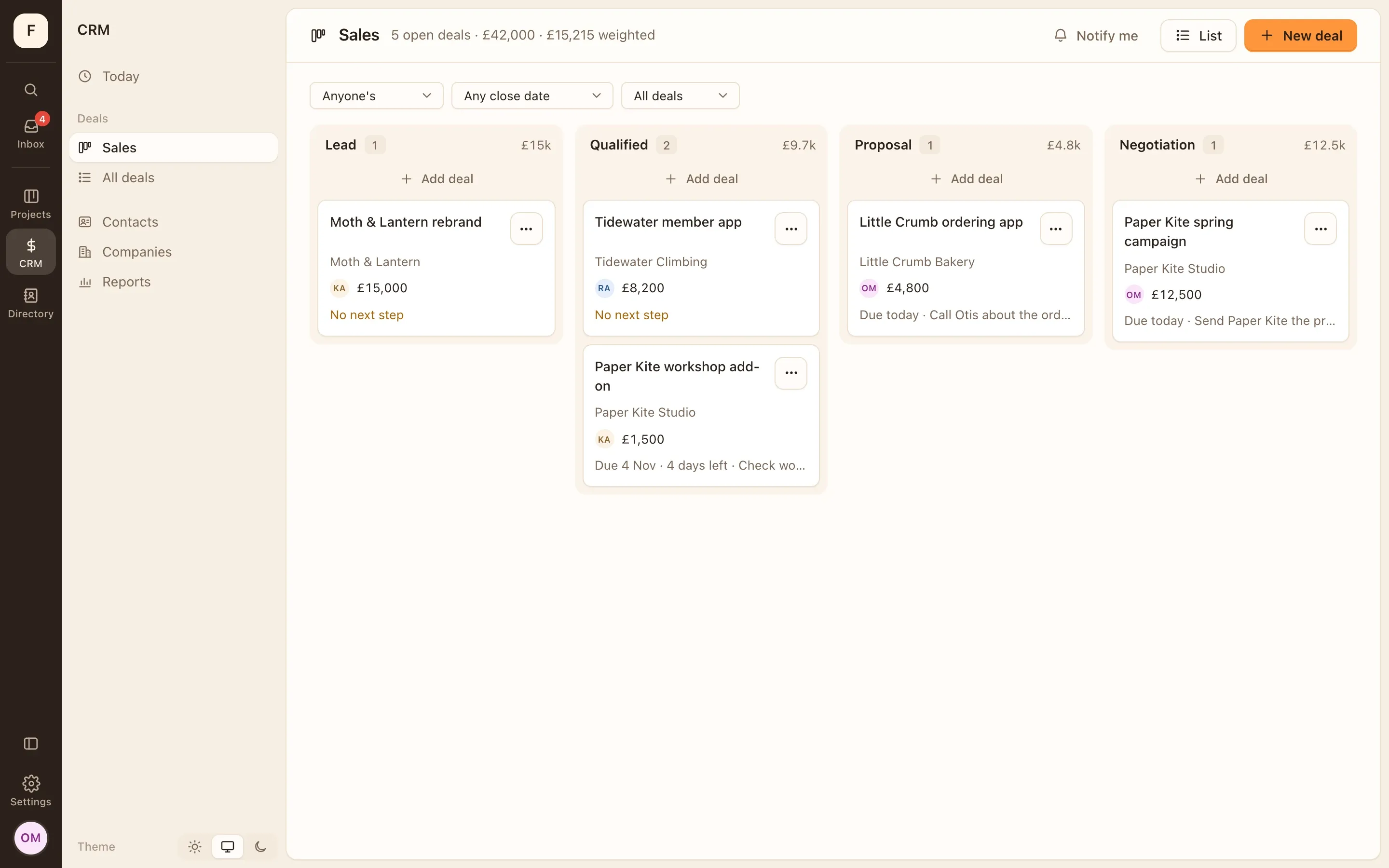This screenshot has height=868, width=1389.
Task: Collapse the sidebar panel icon
Action: 31,744
